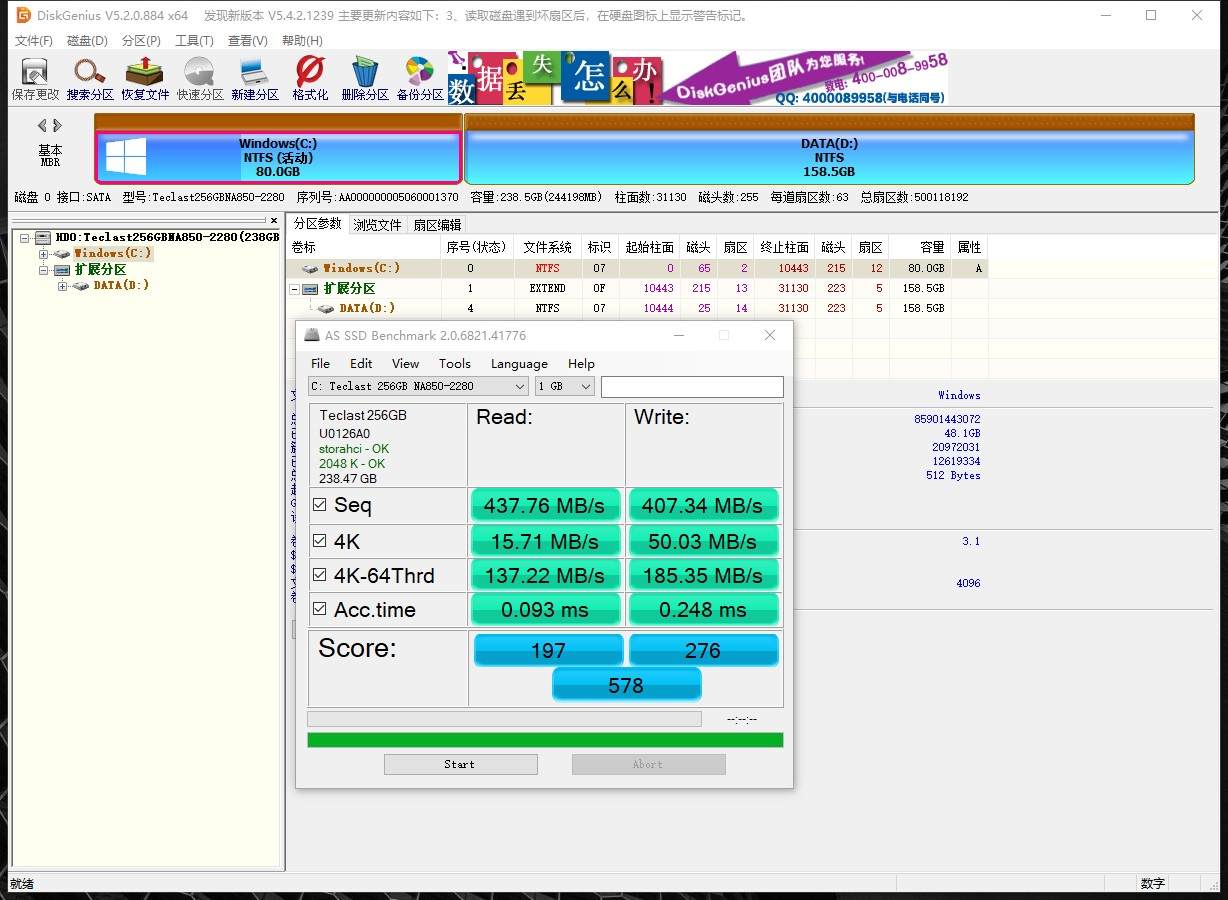
Task: Expand the Windows(C:) tree node
Action: pos(43,254)
